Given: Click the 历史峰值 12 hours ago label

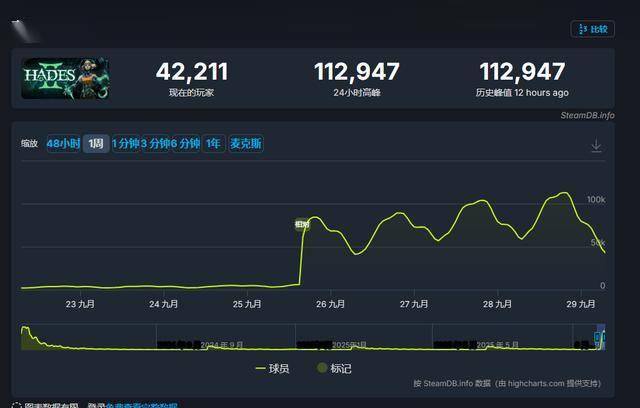Looking at the screenshot, I should click(x=522, y=93).
